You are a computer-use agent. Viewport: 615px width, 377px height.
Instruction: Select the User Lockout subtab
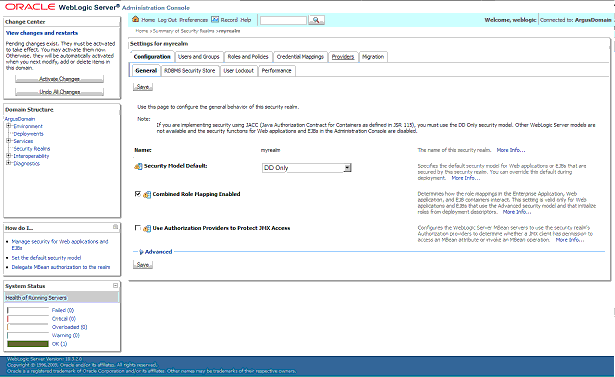(238, 71)
